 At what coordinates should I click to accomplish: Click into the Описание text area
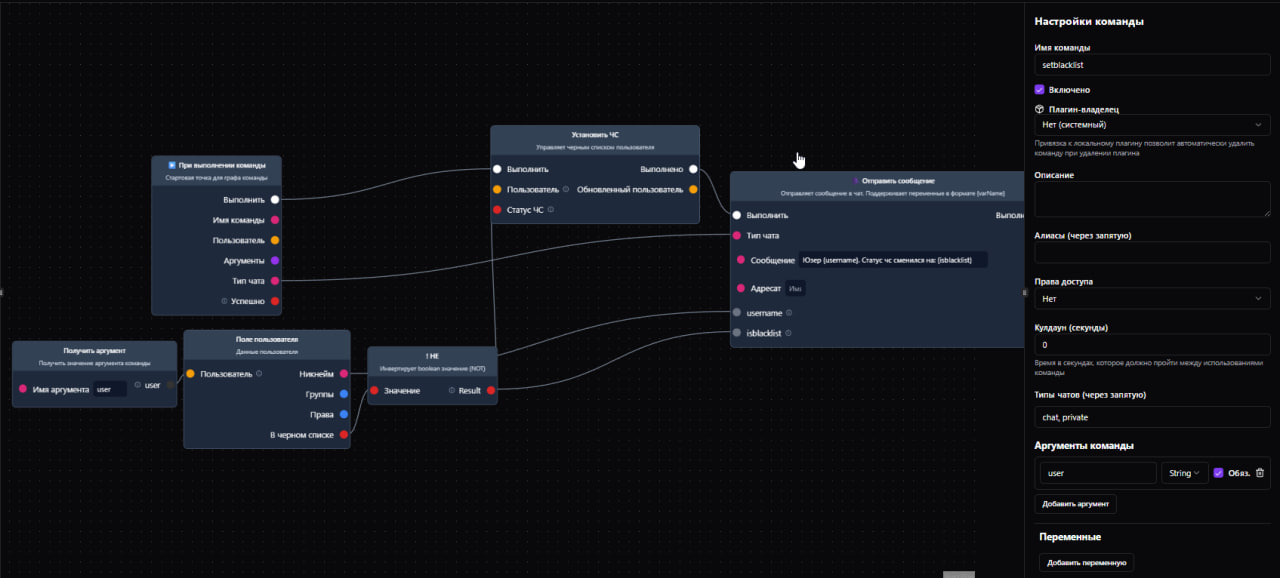click(x=1152, y=199)
